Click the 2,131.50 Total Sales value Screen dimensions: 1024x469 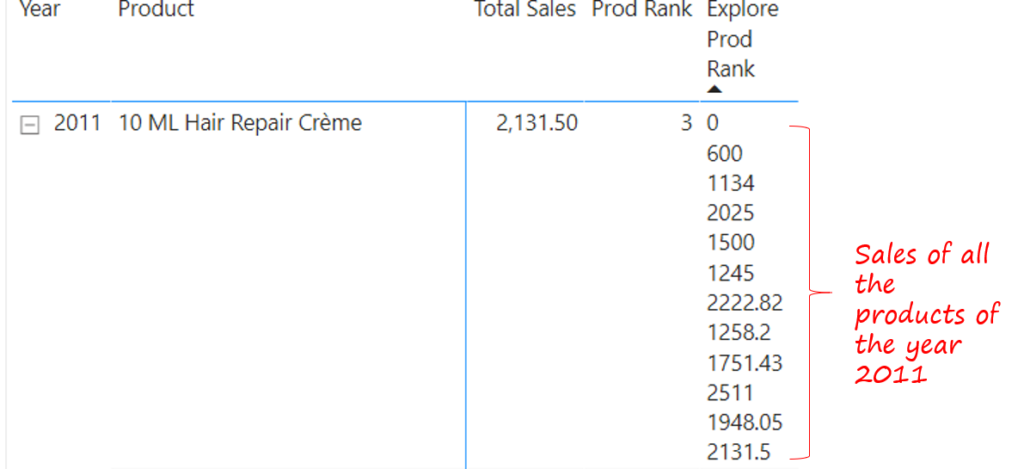pyautogui.click(x=536, y=124)
